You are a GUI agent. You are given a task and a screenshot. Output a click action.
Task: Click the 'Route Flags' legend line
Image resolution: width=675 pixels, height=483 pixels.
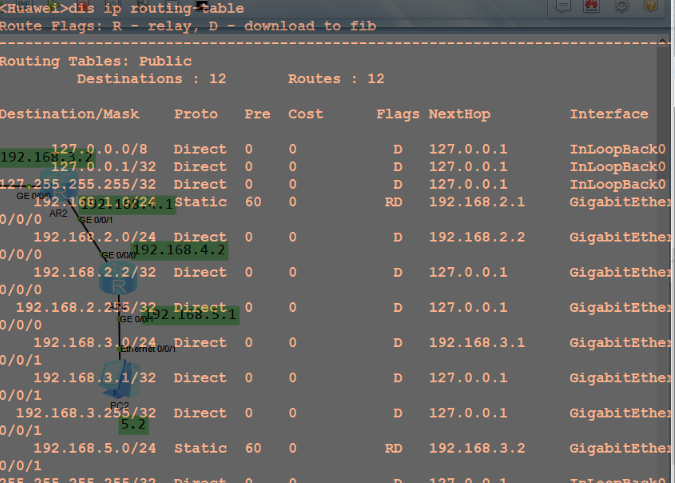point(188,26)
